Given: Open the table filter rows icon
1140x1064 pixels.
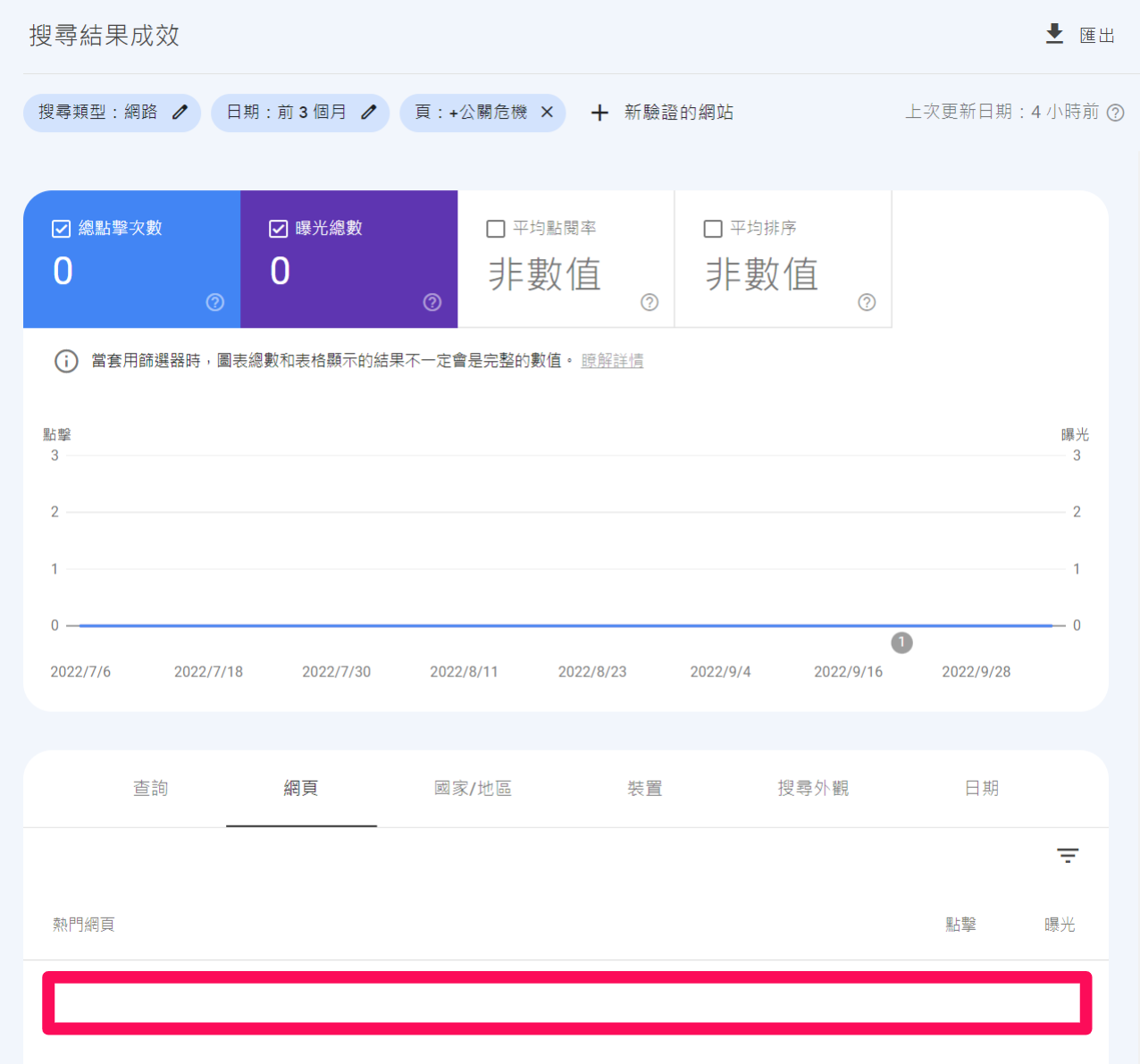Looking at the screenshot, I should click(1068, 856).
